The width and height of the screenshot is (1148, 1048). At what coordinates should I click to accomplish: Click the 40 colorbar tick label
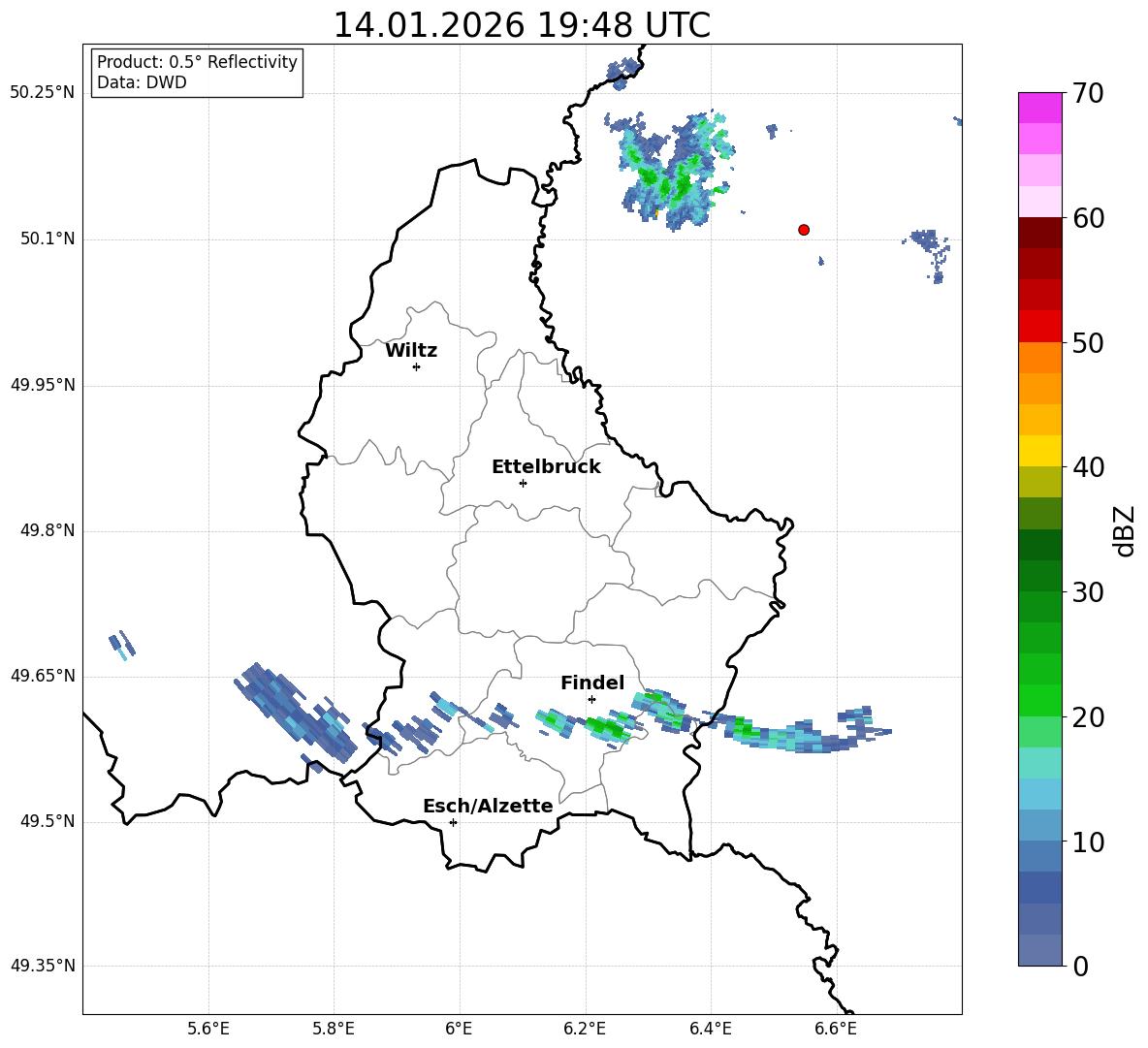click(1088, 467)
